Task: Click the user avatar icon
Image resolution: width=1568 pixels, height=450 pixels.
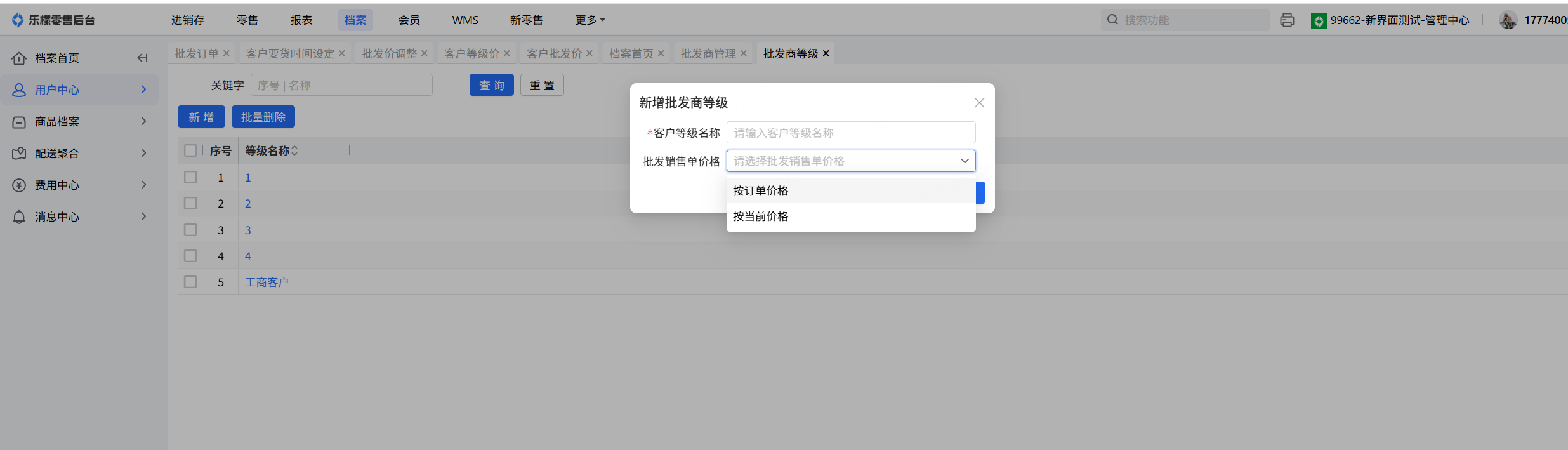Action: pyautogui.click(x=1508, y=20)
